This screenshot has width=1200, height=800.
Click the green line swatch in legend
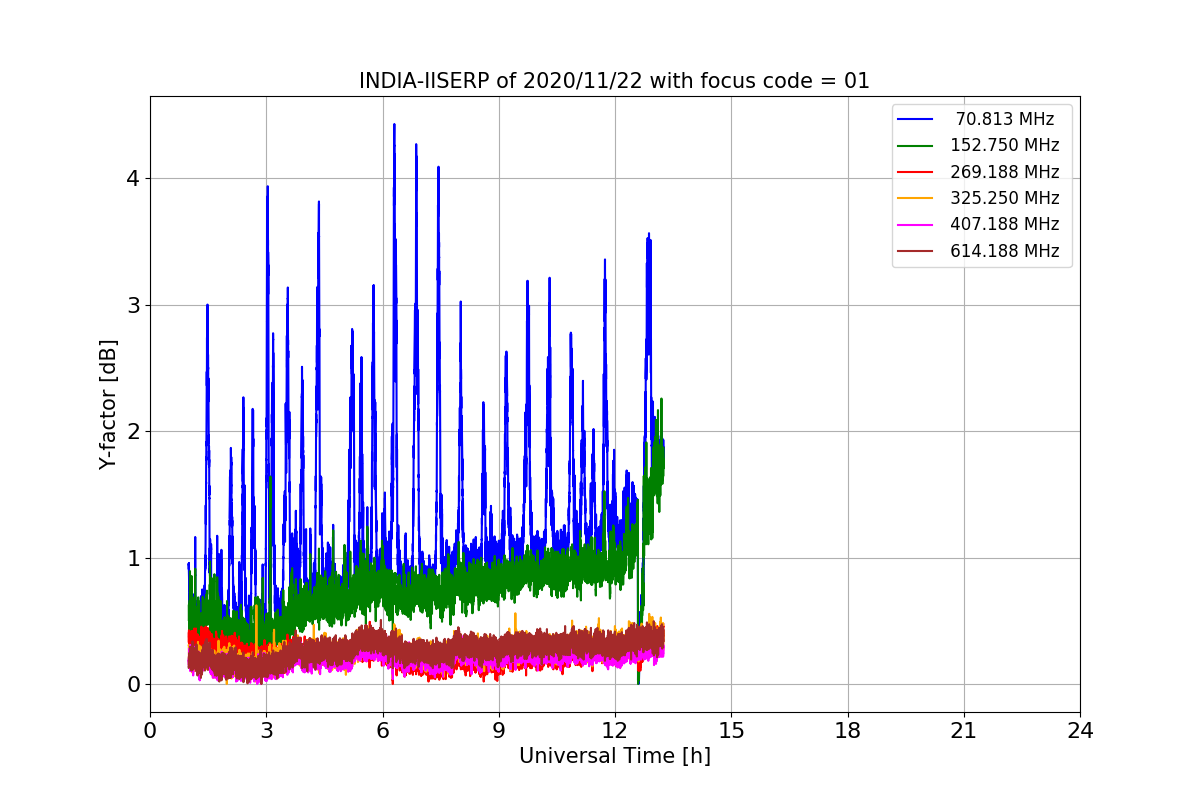(x=915, y=145)
